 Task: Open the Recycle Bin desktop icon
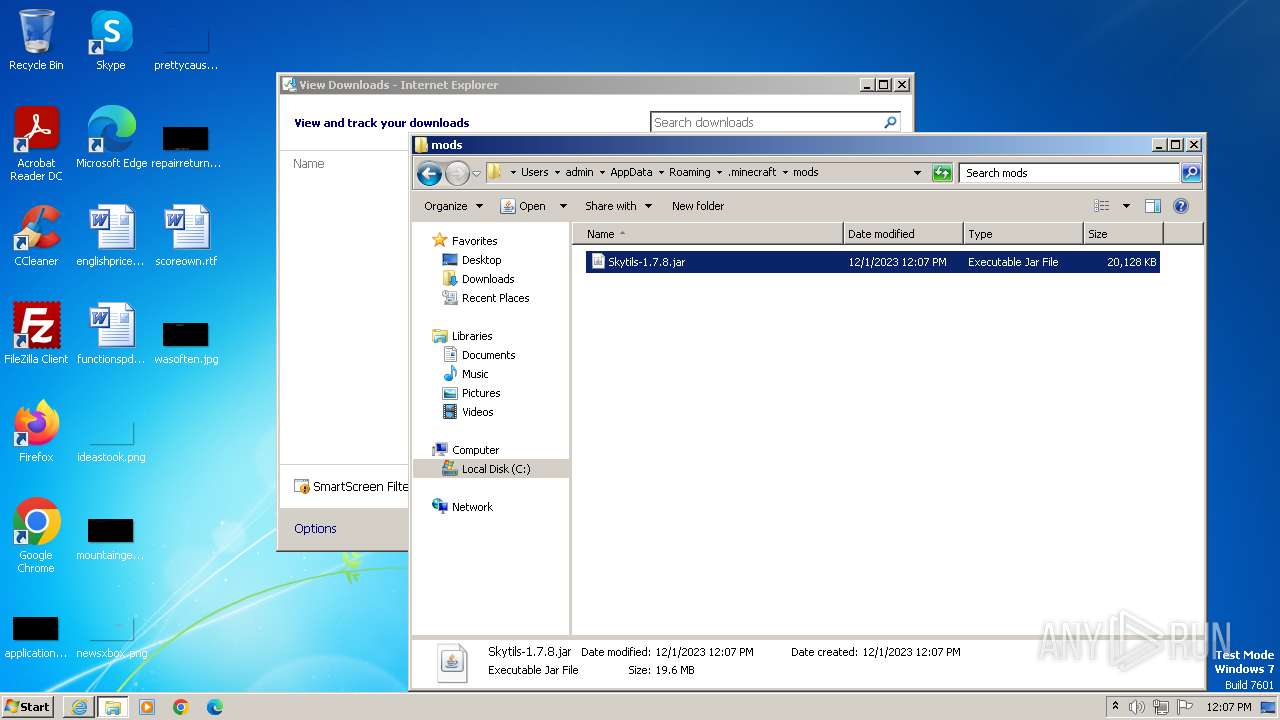[36, 40]
